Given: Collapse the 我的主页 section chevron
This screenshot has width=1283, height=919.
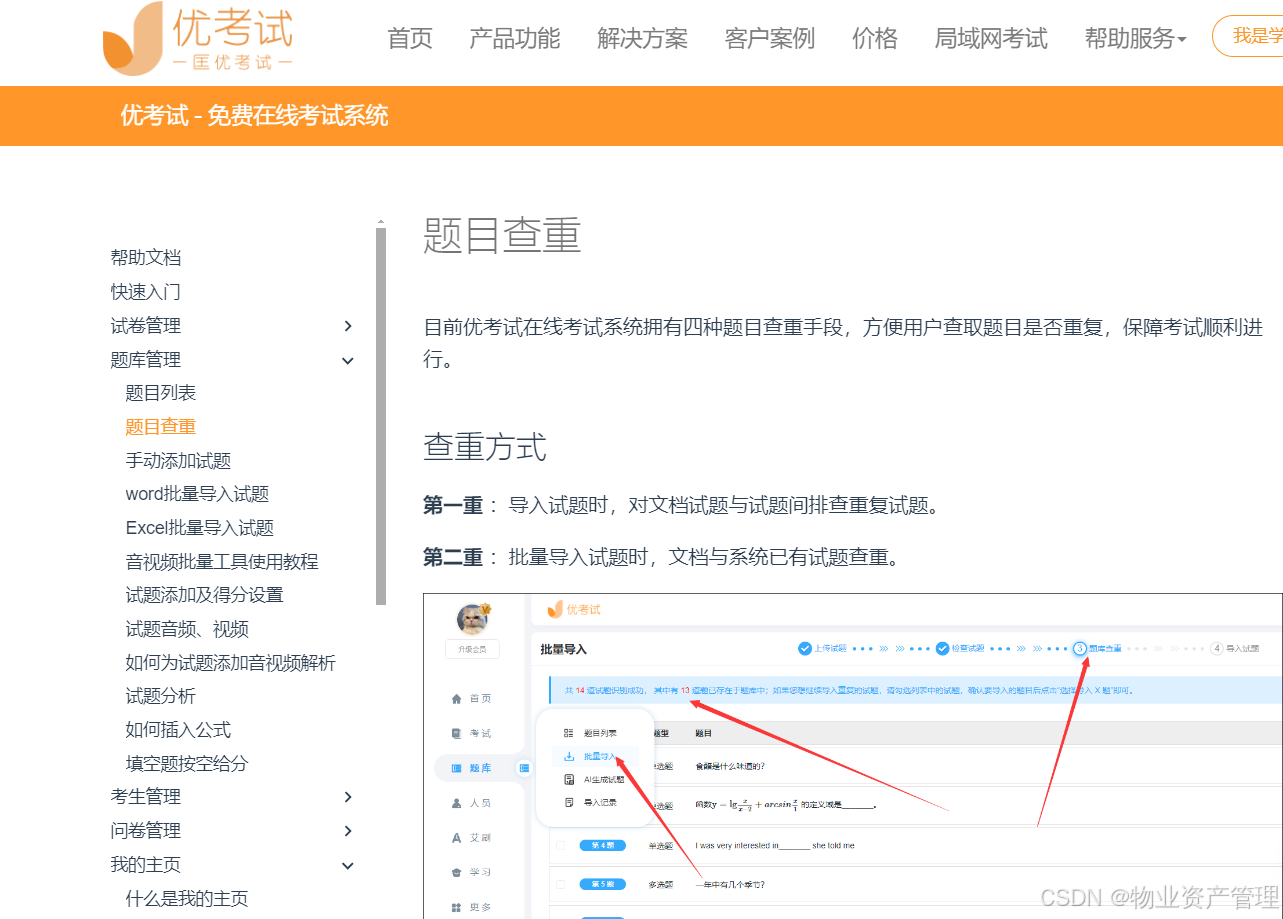Looking at the screenshot, I should [x=348, y=865].
